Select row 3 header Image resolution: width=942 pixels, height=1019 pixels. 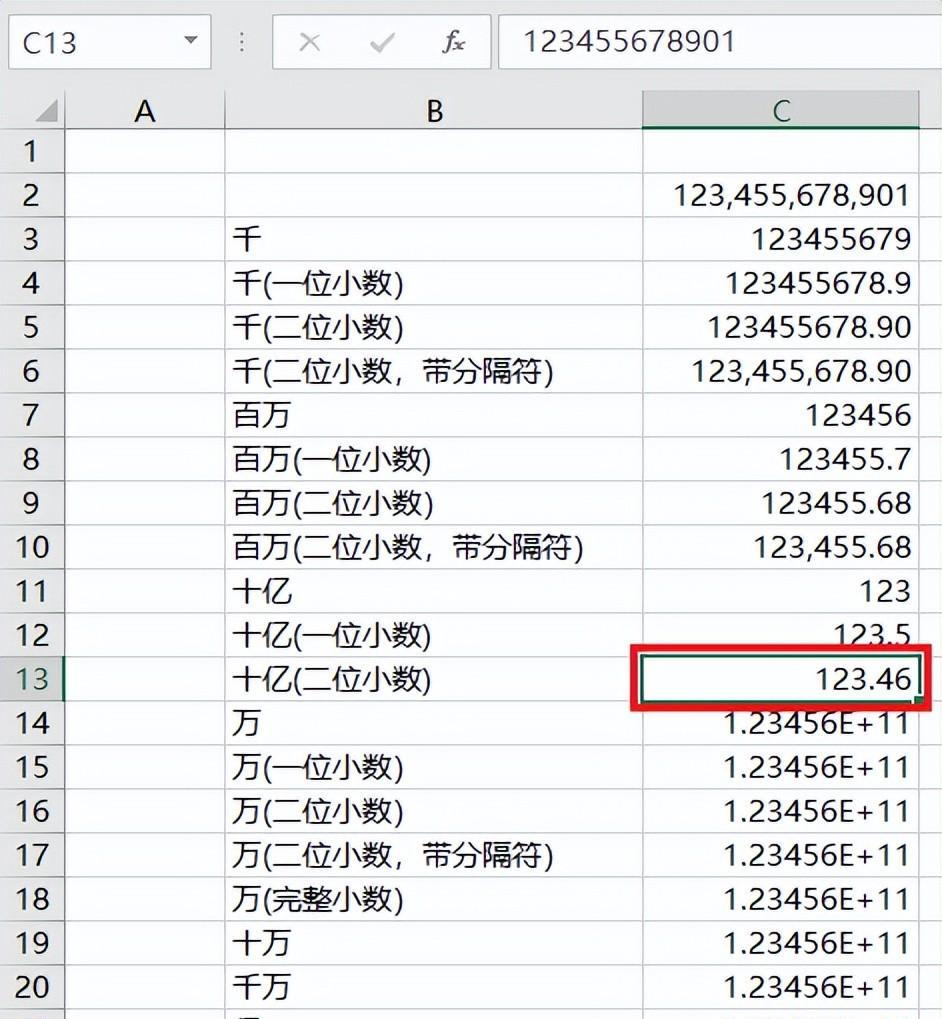[x=32, y=239]
